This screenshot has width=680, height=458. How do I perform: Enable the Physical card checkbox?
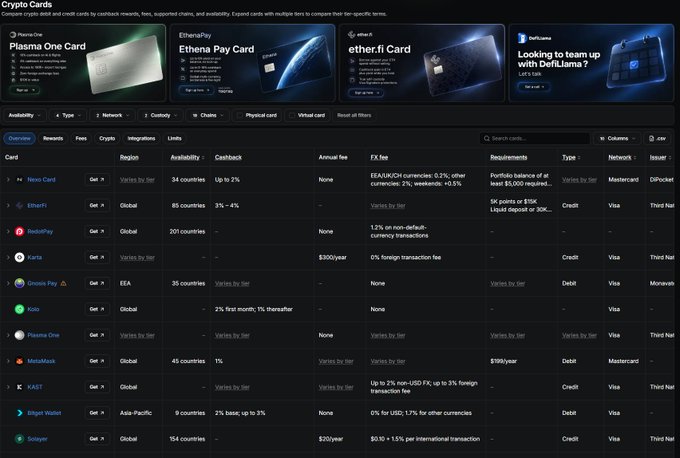[239, 115]
